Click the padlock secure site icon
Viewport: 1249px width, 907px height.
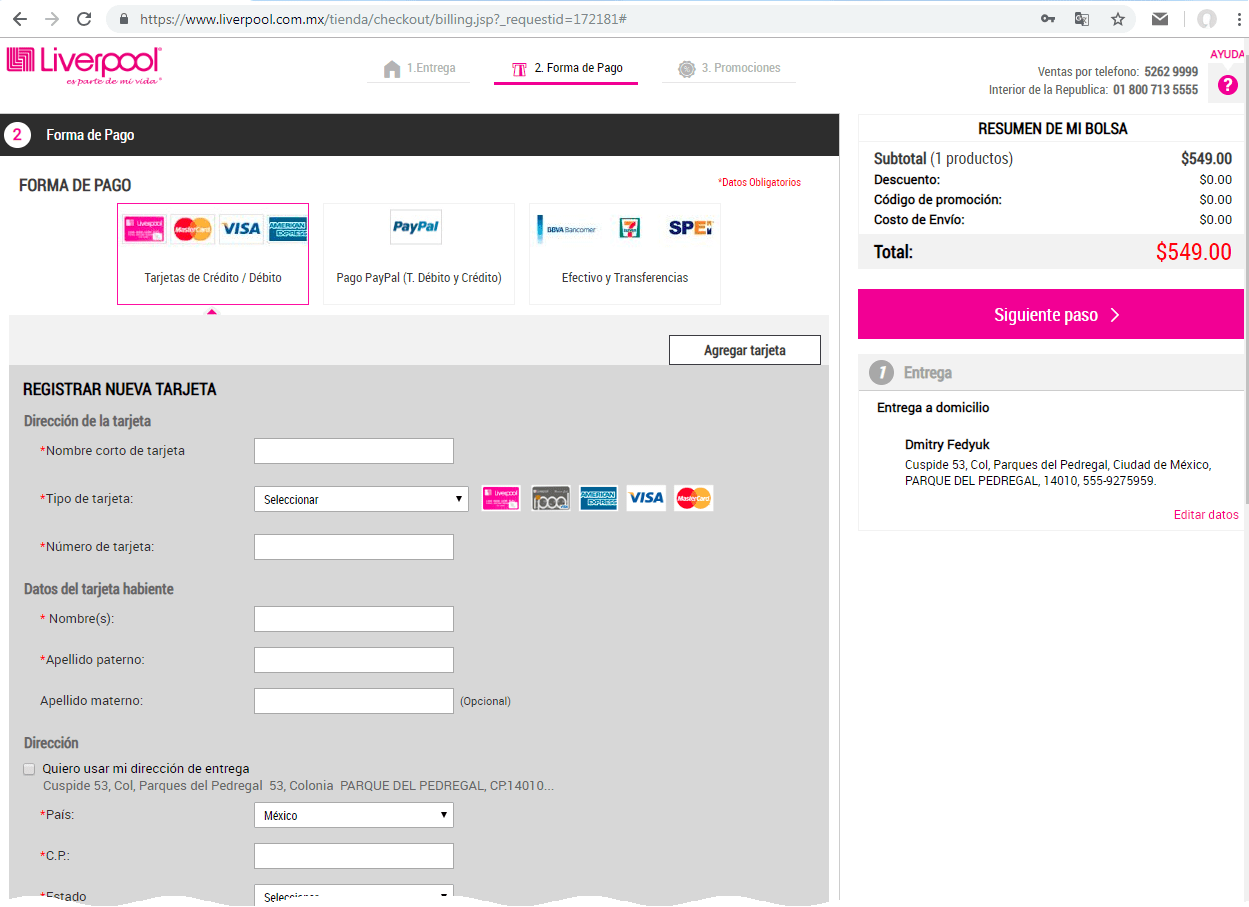pyautogui.click(x=124, y=19)
